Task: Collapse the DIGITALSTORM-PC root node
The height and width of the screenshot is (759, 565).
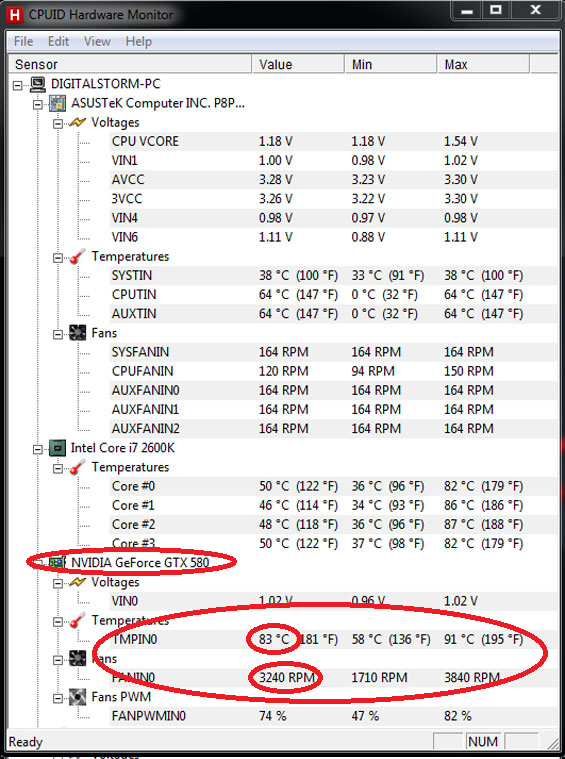Action: click(x=18, y=85)
